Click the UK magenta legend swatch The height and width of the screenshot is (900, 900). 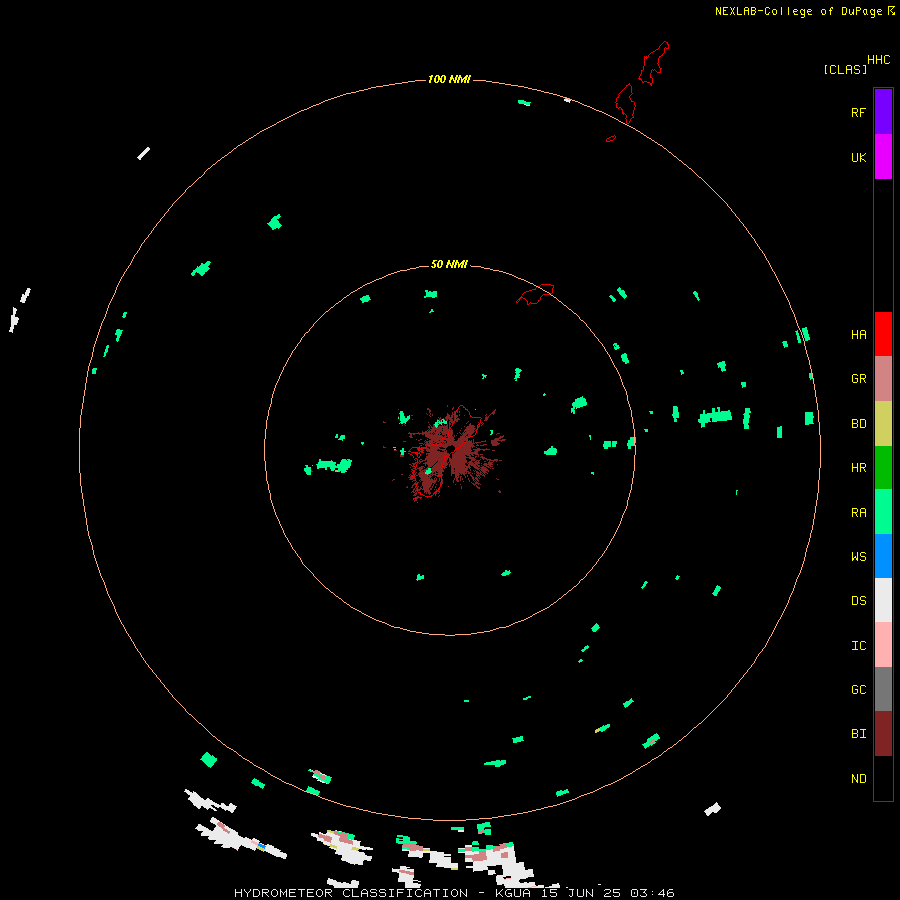click(883, 157)
